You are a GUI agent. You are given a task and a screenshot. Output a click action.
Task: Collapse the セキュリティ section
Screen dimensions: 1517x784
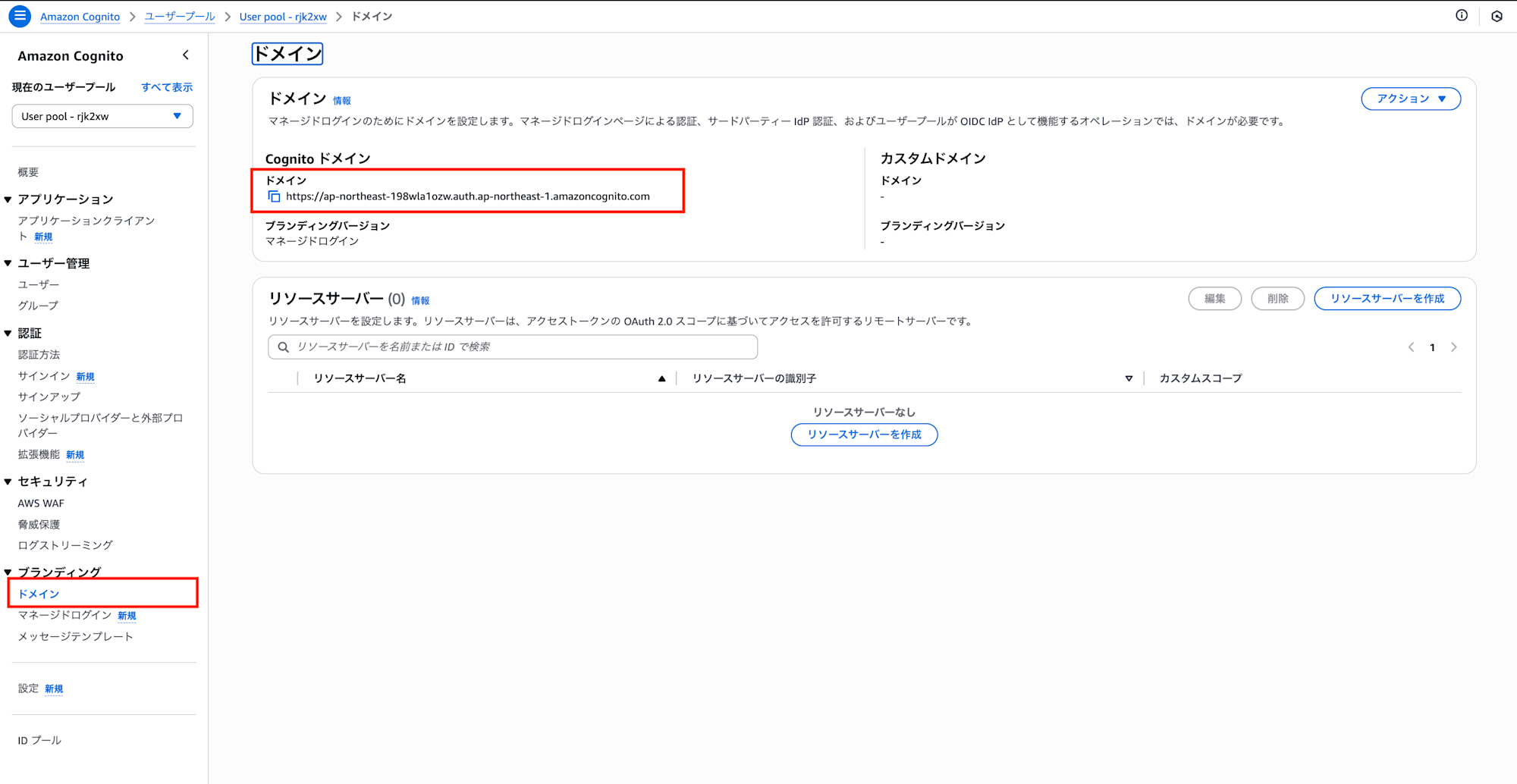[x=8, y=481]
